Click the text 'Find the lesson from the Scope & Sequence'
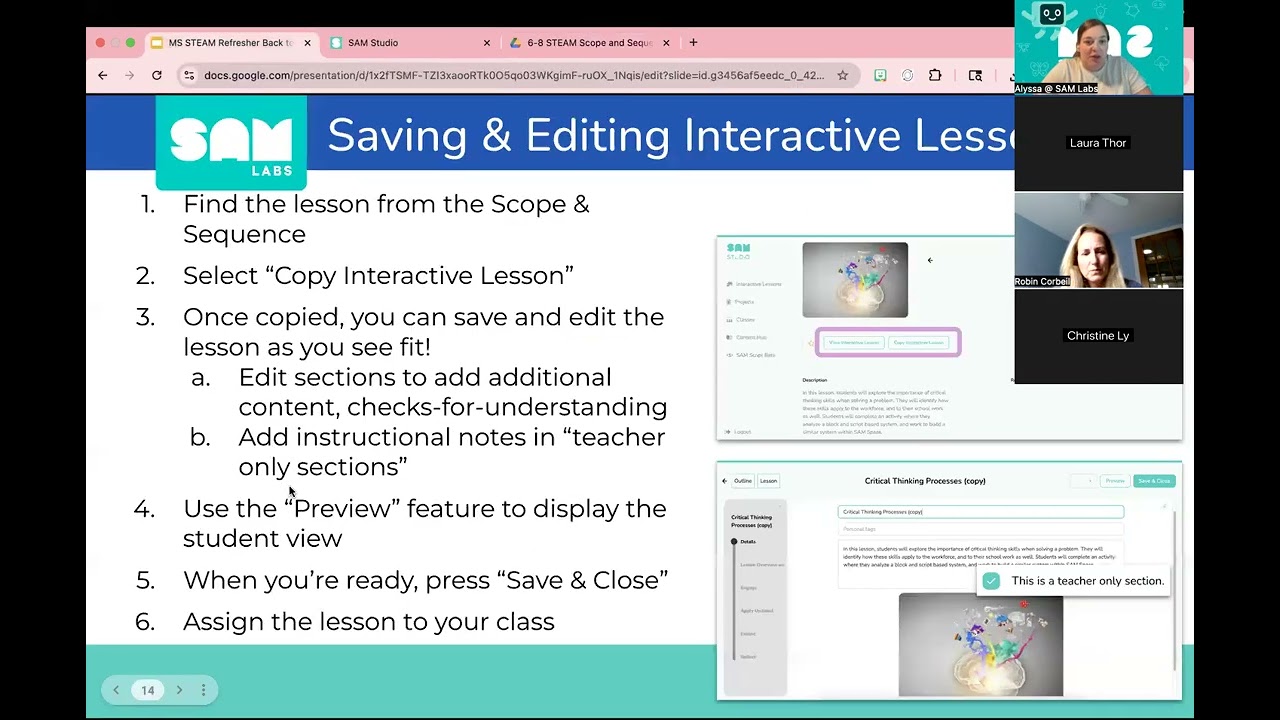This screenshot has height=720, width=1280. (x=386, y=219)
